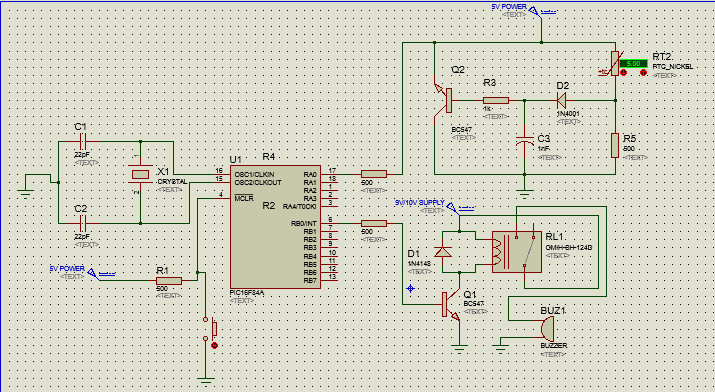Click pin 17 number on RA0
Image resolution: width=715 pixels, height=392 pixels.
tap(332, 170)
